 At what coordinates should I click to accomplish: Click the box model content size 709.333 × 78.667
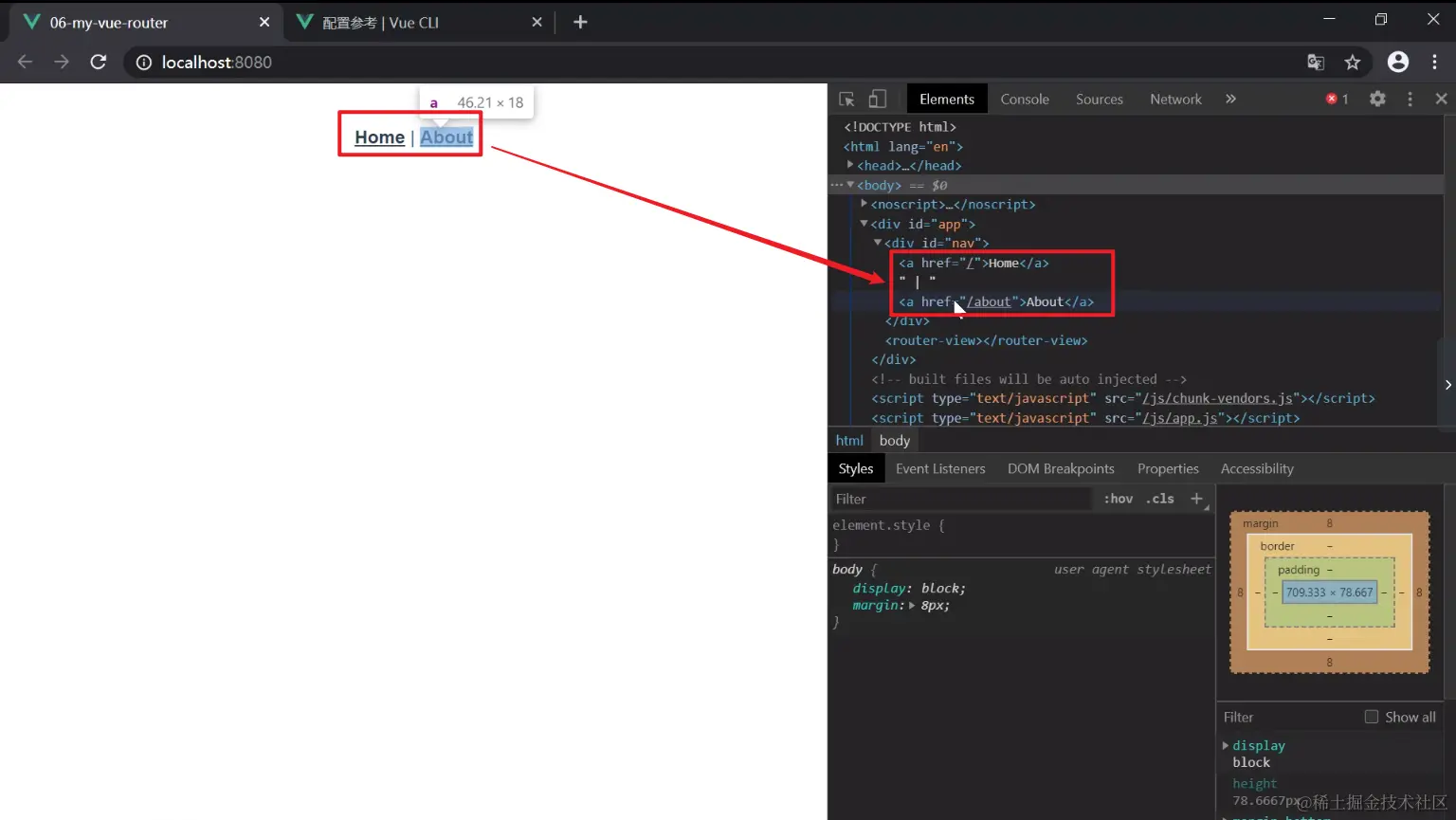click(1329, 592)
